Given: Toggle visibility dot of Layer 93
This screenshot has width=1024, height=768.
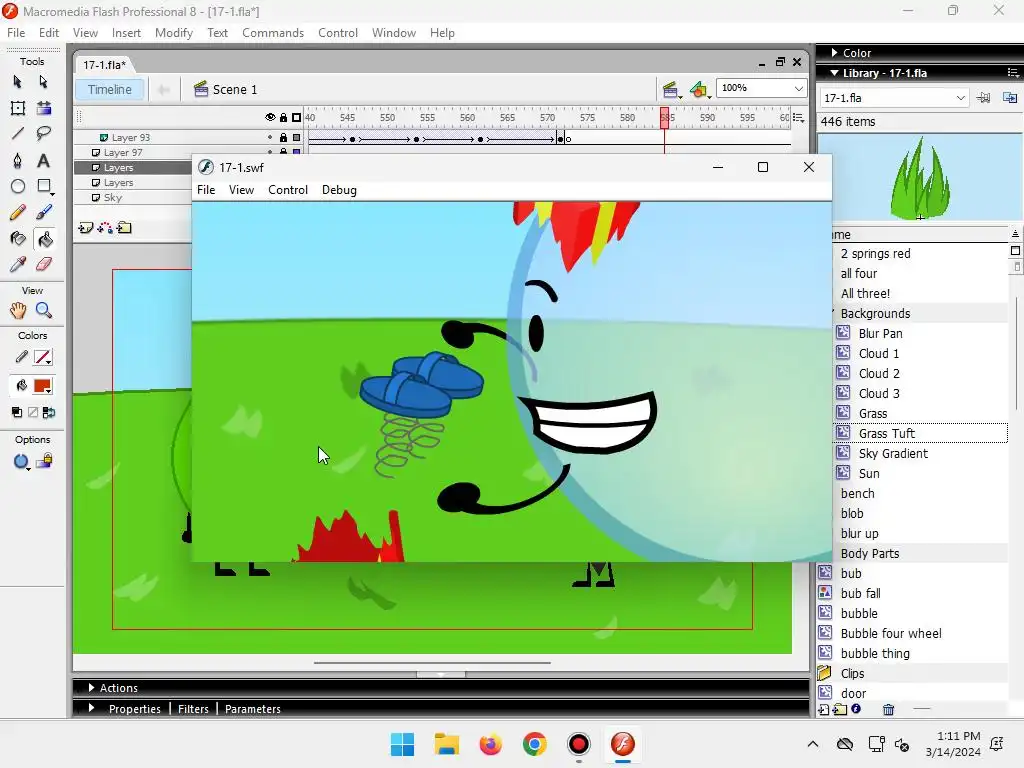Looking at the screenshot, I should coord(270,138).
